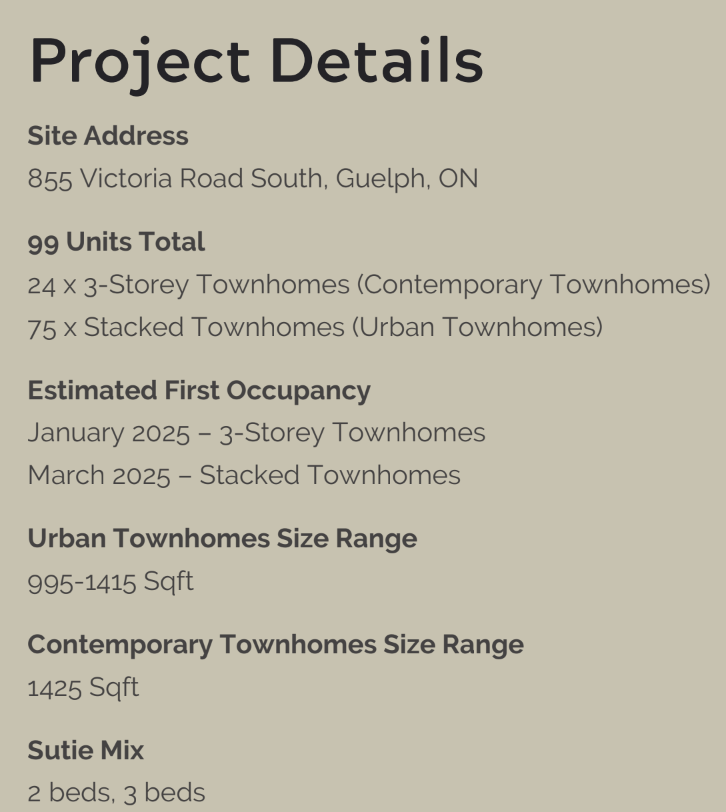Click the Project Details heading
Viewport: 726px width, 812px height.
point(256,60)
